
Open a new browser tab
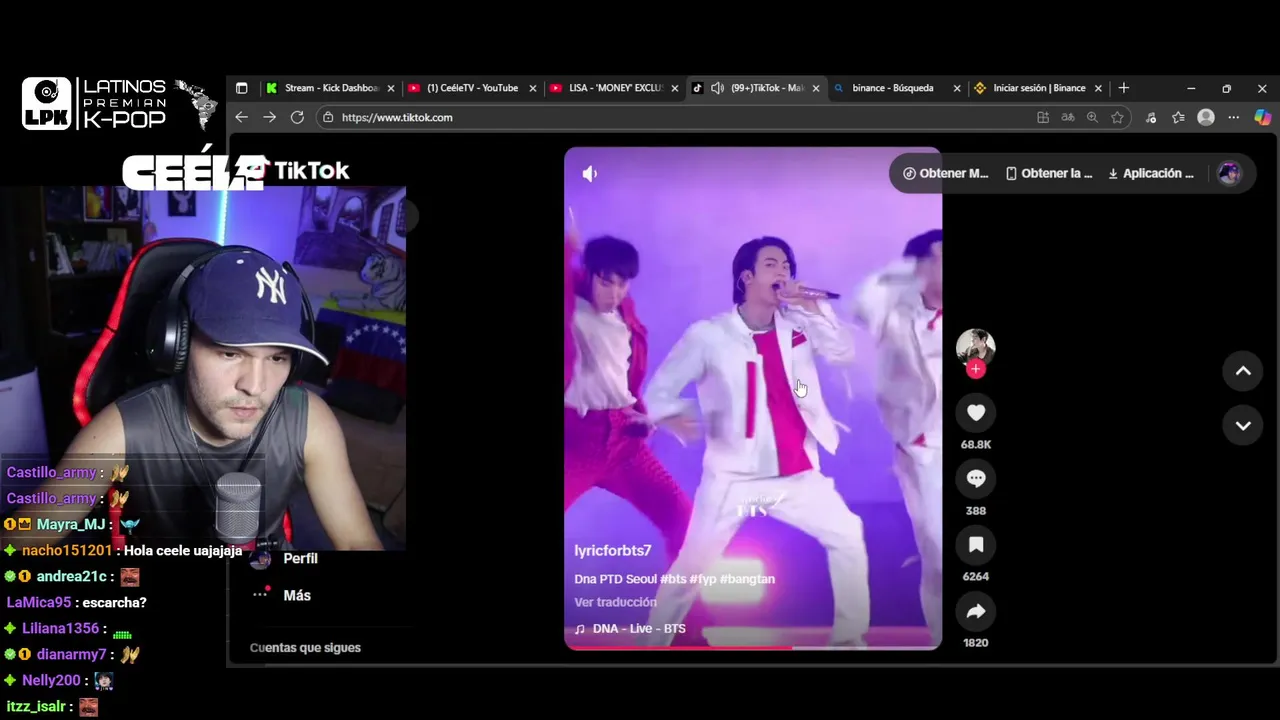(1123, 88)
